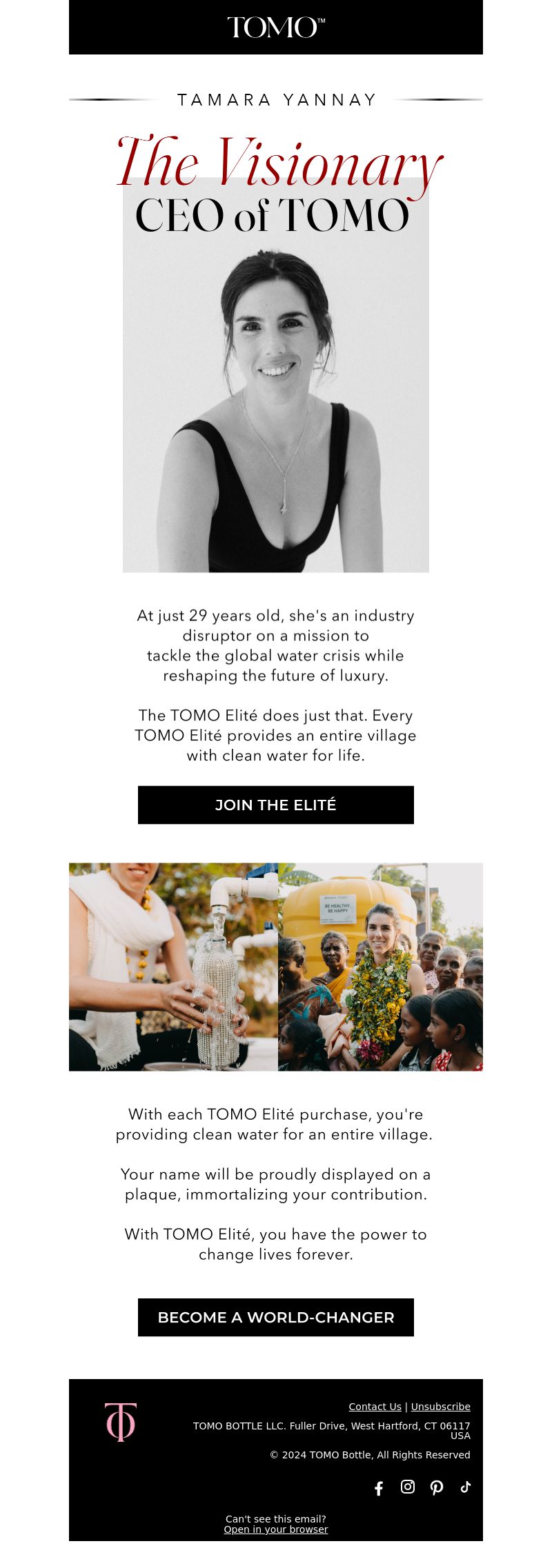The image size is (552, 1568).
Task: Open the email in your browser link
Action: (x=276, y=1529)
